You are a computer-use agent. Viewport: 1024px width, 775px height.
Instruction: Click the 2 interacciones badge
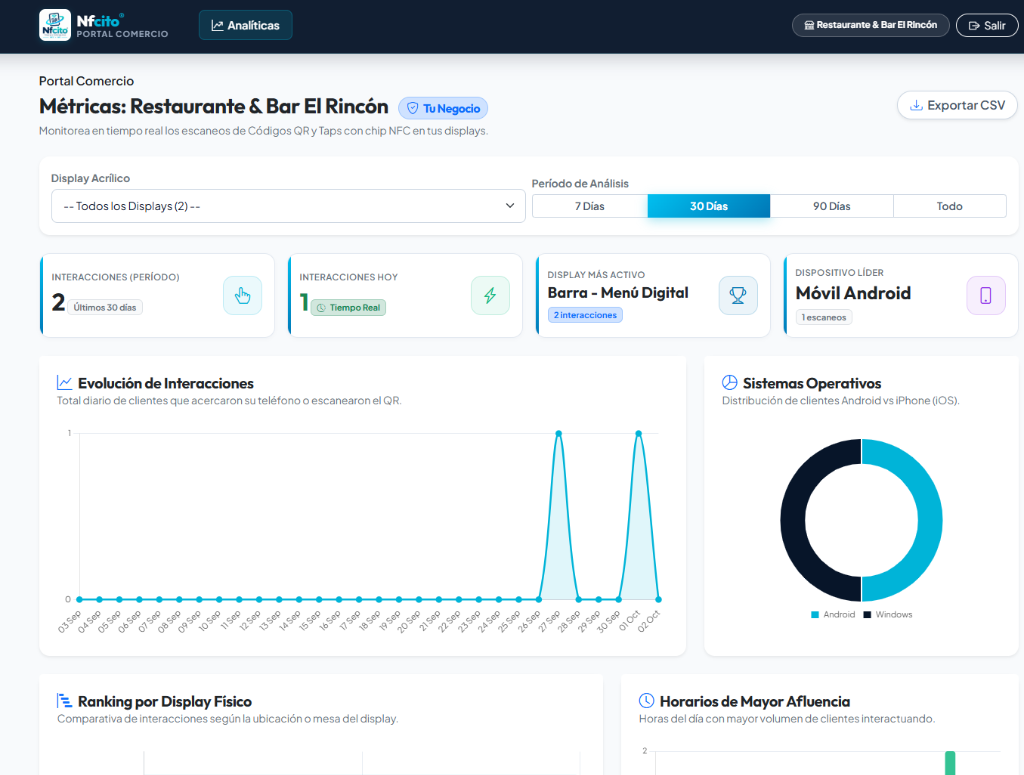pyautogui.click(x=585, y=315)
